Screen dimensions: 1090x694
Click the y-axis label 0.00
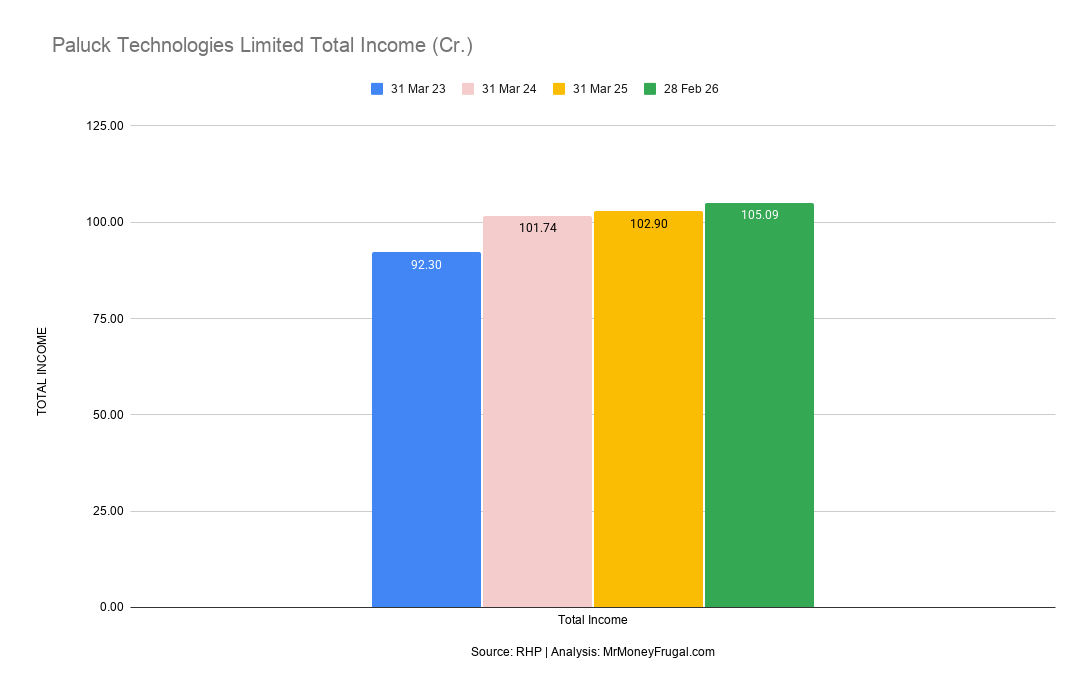tap(111, 607)
